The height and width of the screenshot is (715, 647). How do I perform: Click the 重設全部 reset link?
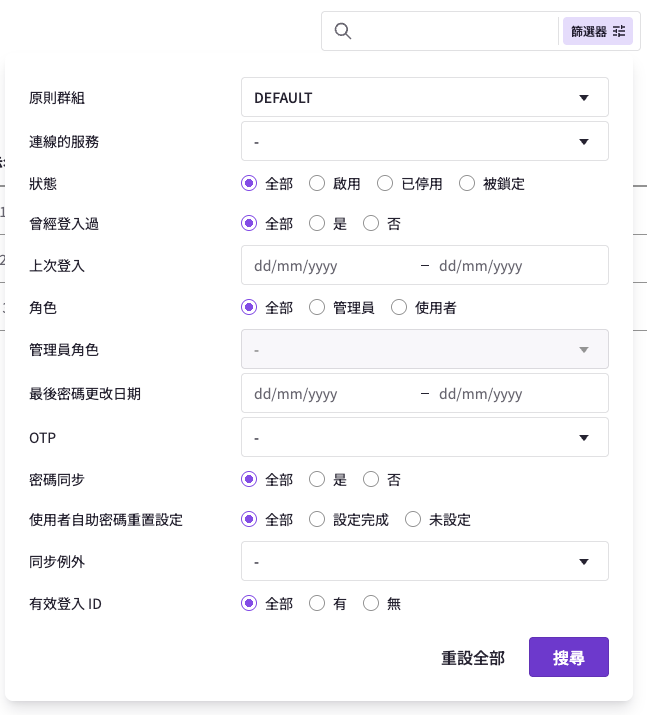tap(473, 658)
